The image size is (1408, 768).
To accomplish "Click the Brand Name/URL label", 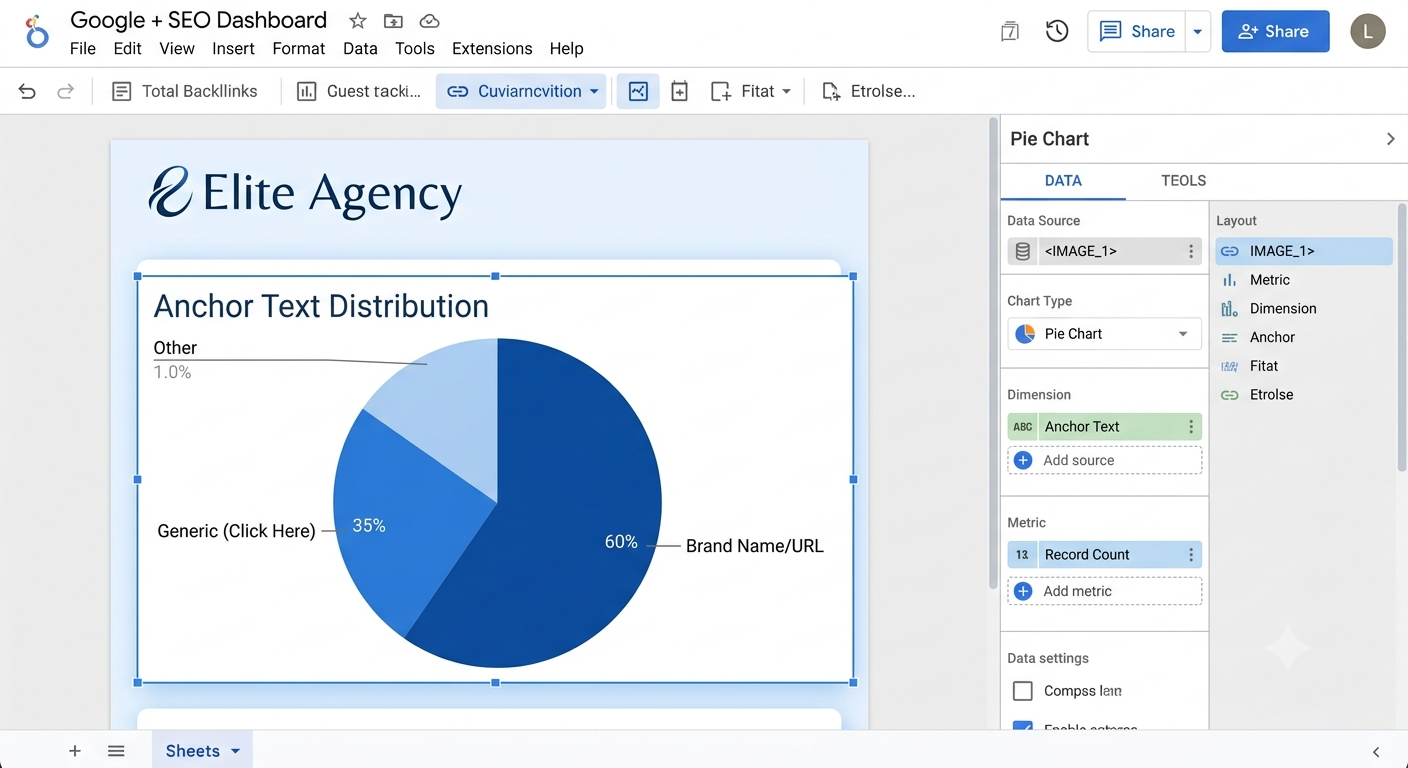I will tap(755, 546).
